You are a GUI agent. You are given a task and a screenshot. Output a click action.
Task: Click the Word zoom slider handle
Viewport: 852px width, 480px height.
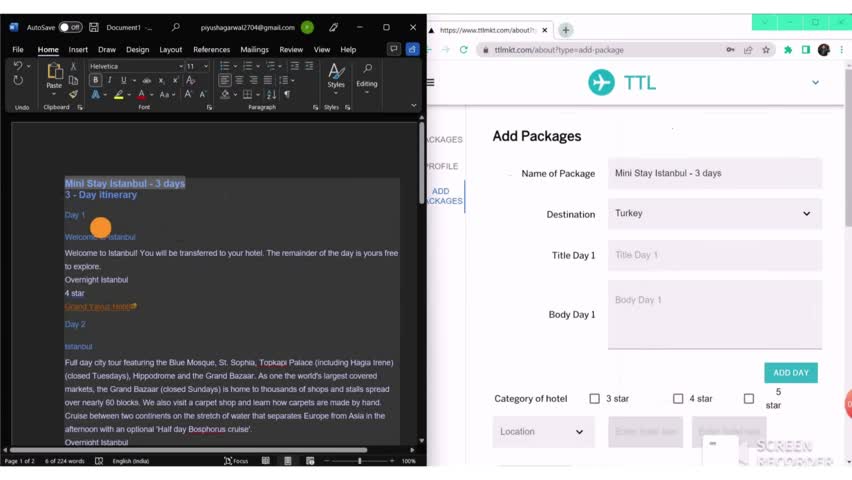(359, 461)
